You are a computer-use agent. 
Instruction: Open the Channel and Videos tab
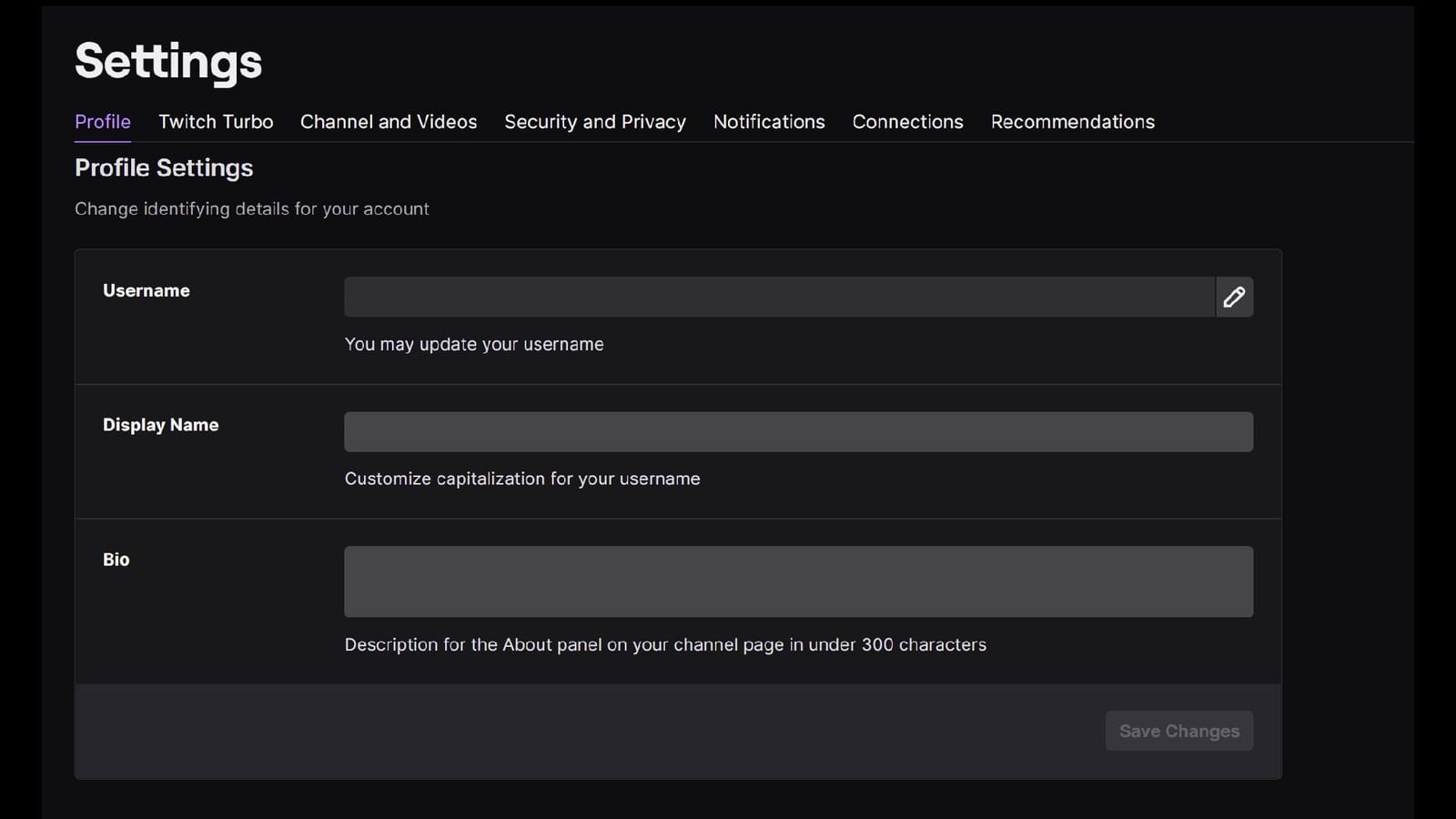click(389, 121)
